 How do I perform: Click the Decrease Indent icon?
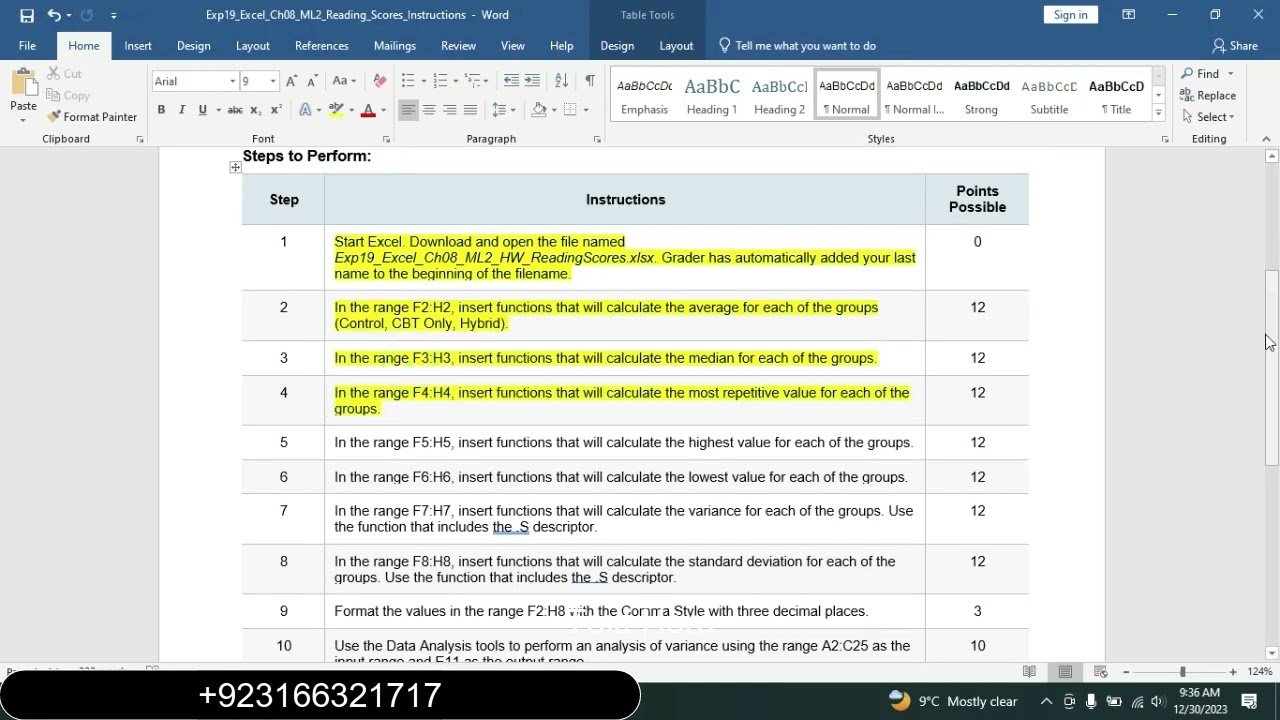[x=511, y=81]
